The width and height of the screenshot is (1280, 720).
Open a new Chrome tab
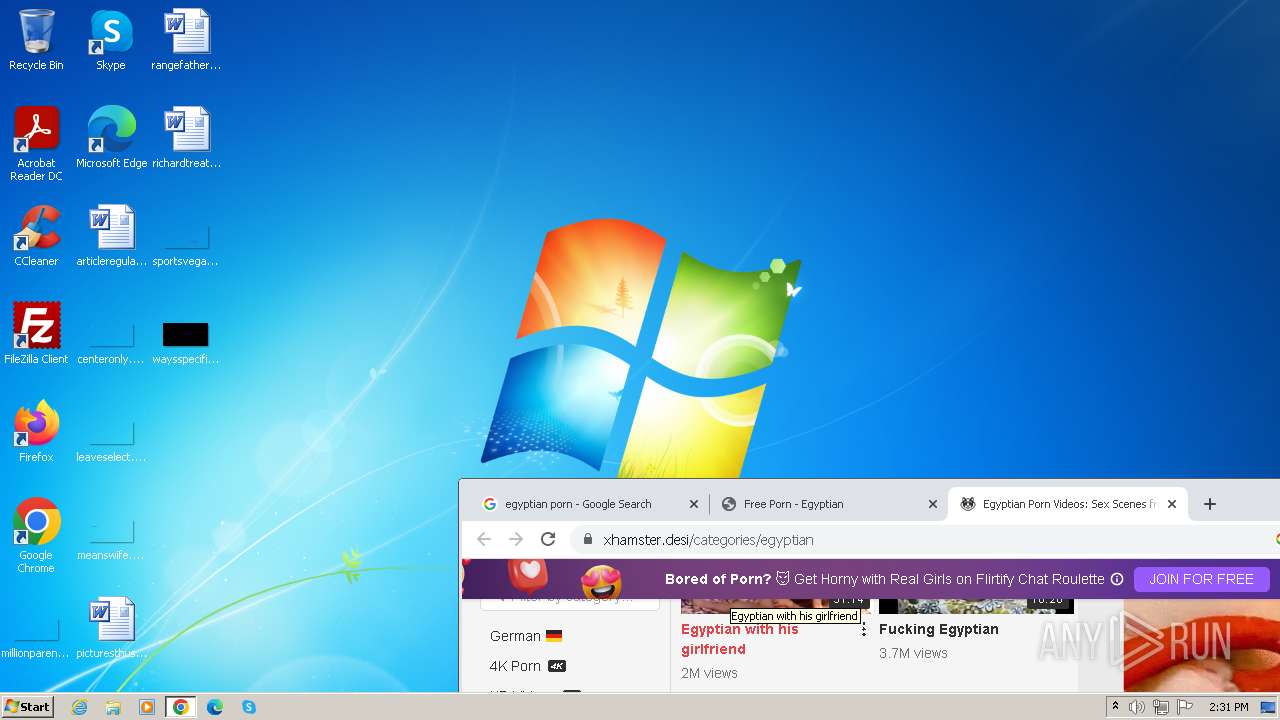pyautogui.click(x=1210, y=504)
